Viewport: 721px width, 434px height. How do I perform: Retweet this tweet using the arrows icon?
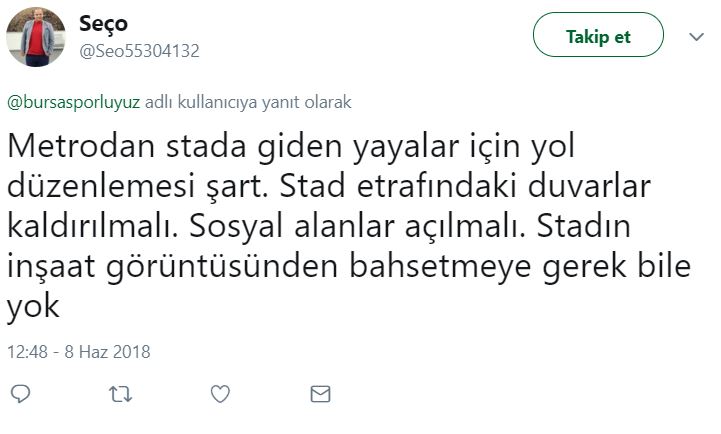pos(120,394)
